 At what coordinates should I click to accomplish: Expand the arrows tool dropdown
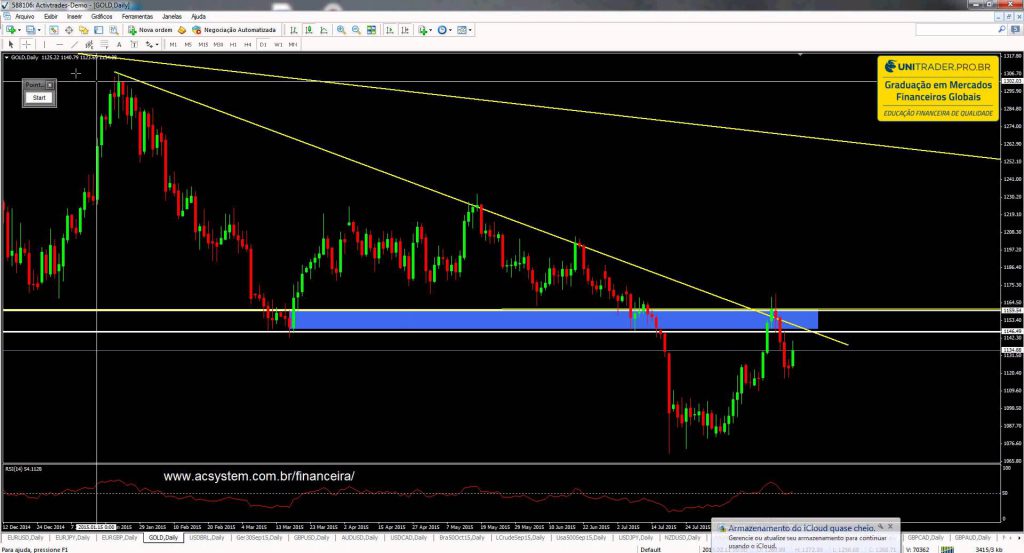click(157, 44)
